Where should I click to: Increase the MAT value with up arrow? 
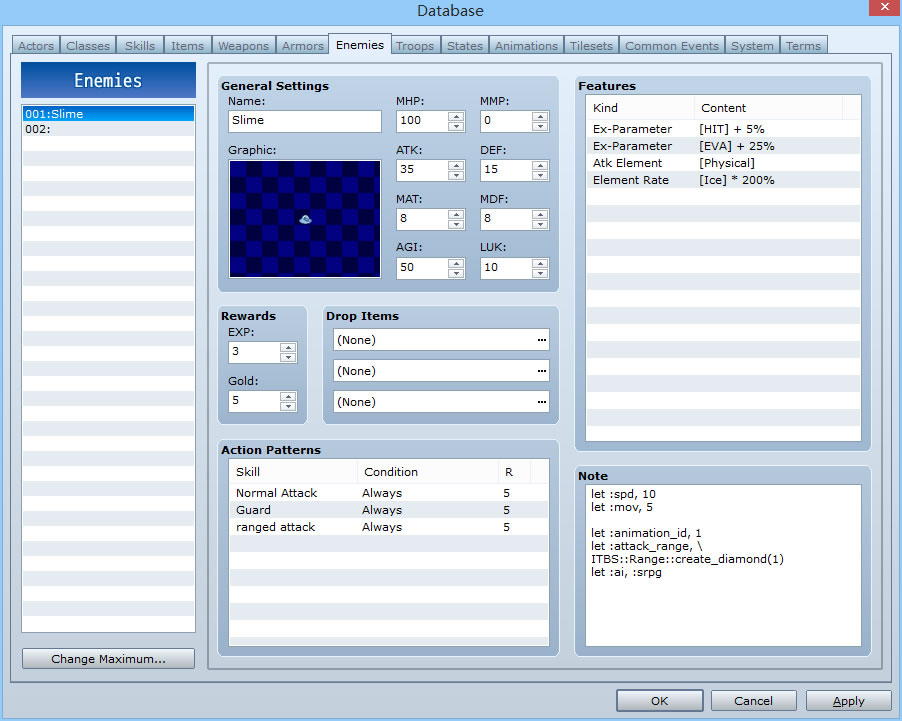(456, 214)
